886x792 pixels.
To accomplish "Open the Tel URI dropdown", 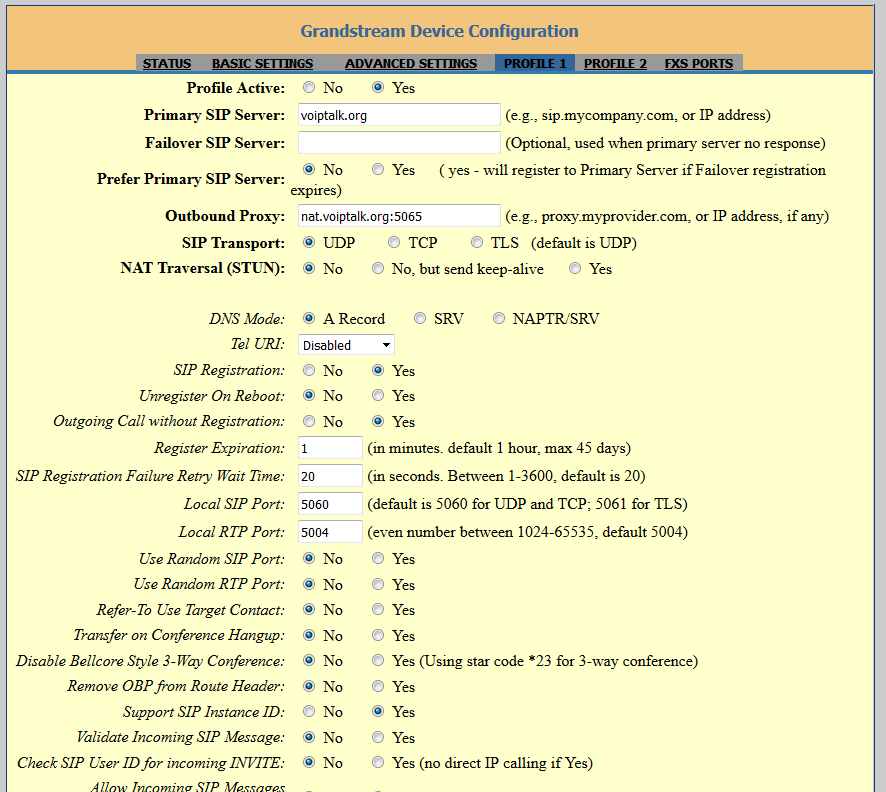I will 346,345.
